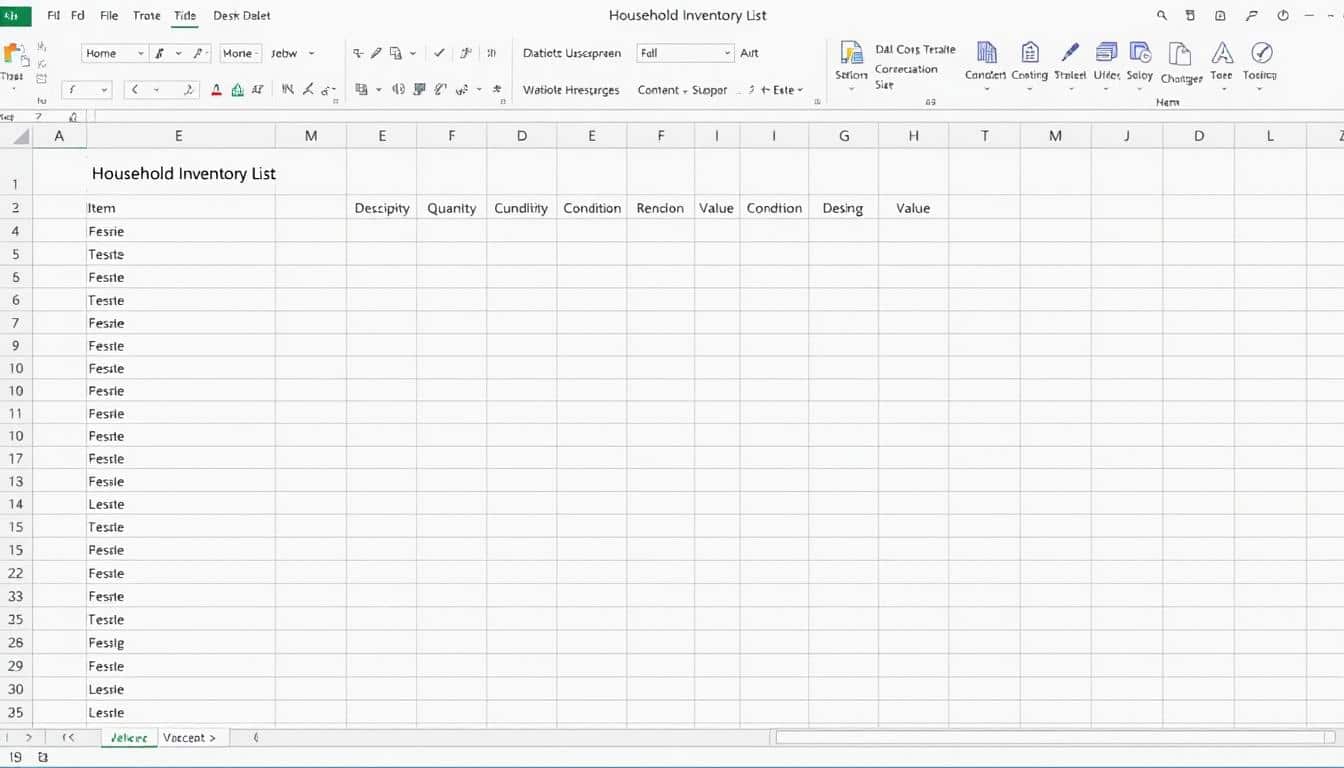1344x768 pixels.
Task: Open the File ribbon tab
Action: (x=109, y=15)
